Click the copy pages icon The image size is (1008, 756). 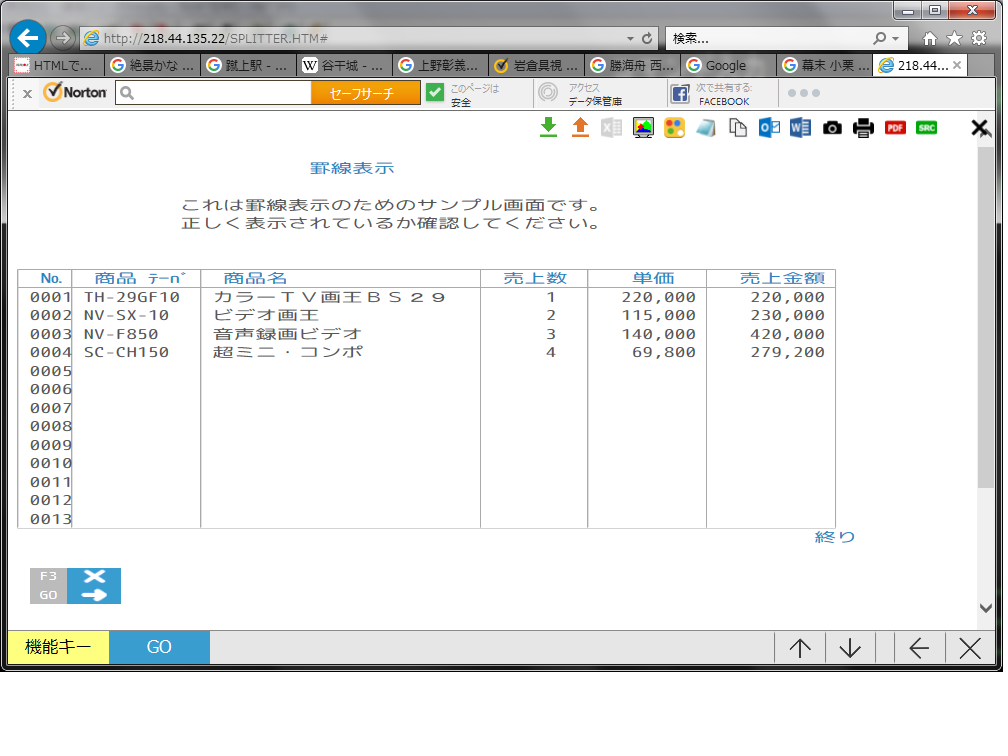[738, 128]
